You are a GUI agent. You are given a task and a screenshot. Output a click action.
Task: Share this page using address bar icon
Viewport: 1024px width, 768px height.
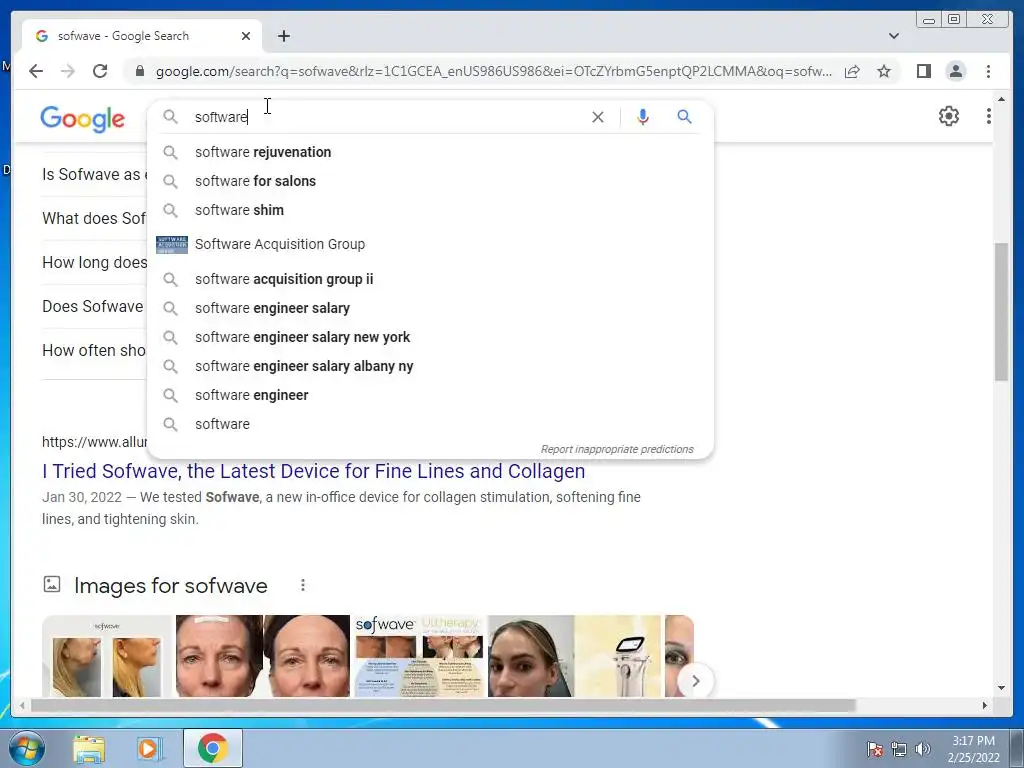click(852, 71)
